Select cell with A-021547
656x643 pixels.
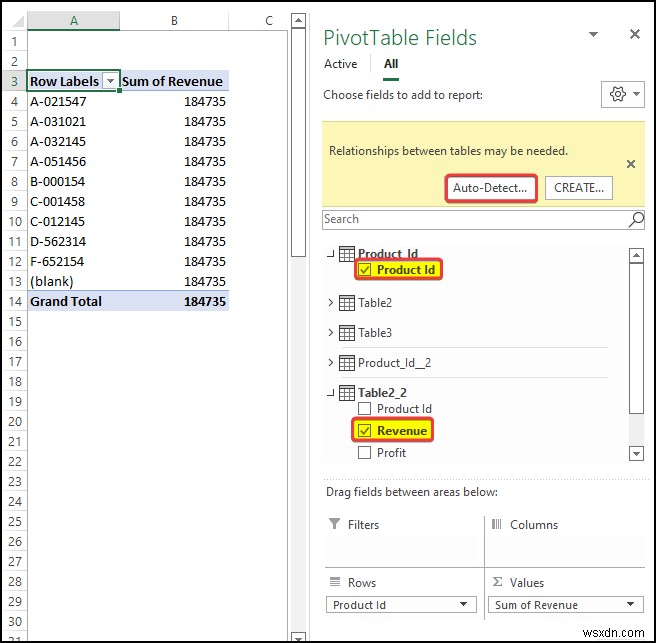pyautogui.click(x=74, y=101)
